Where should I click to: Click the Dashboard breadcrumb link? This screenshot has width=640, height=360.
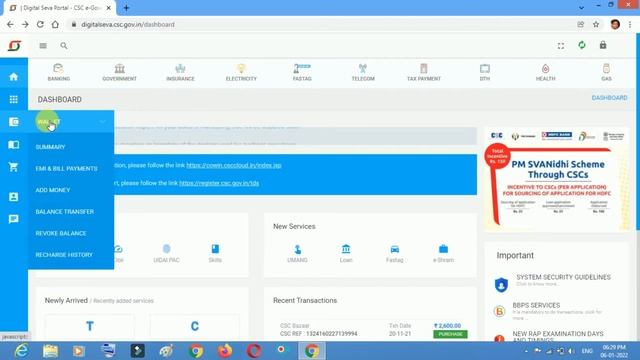(609, 98)
